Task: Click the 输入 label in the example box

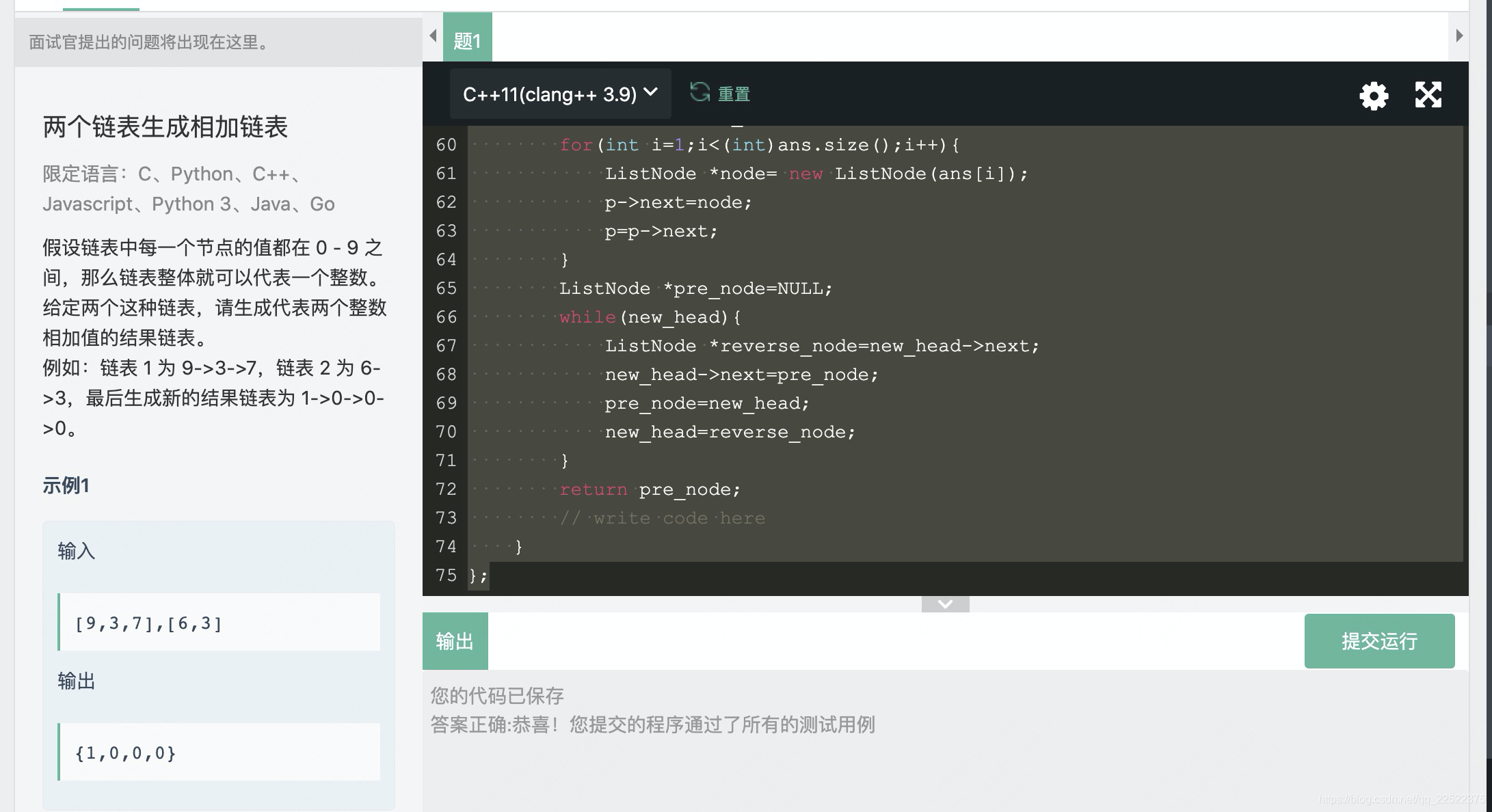Action: 76,551
